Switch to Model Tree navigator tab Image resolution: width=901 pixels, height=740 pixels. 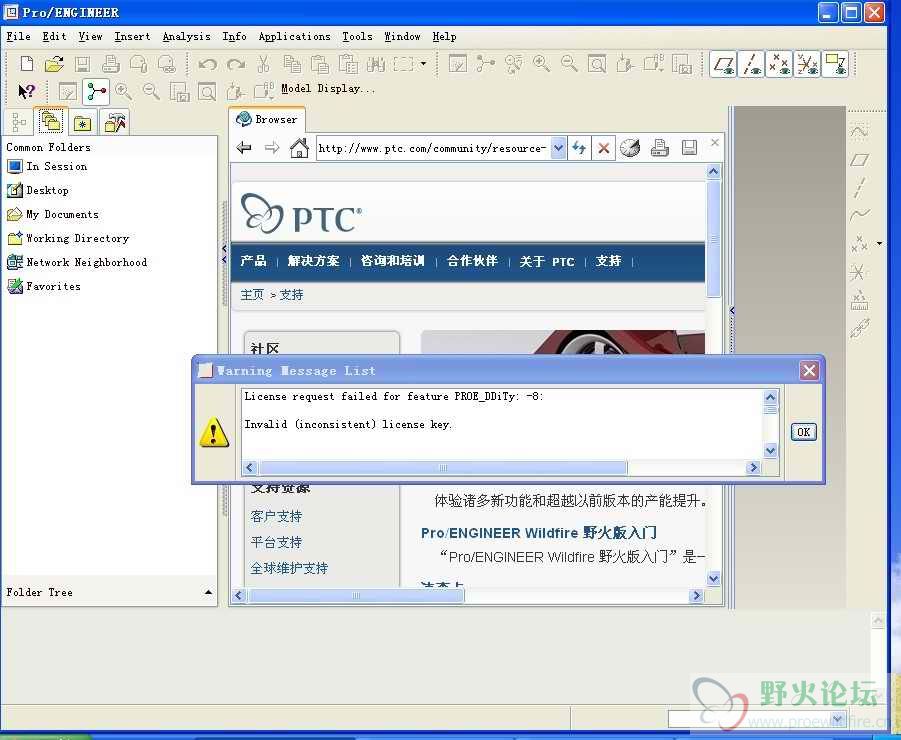19,122
